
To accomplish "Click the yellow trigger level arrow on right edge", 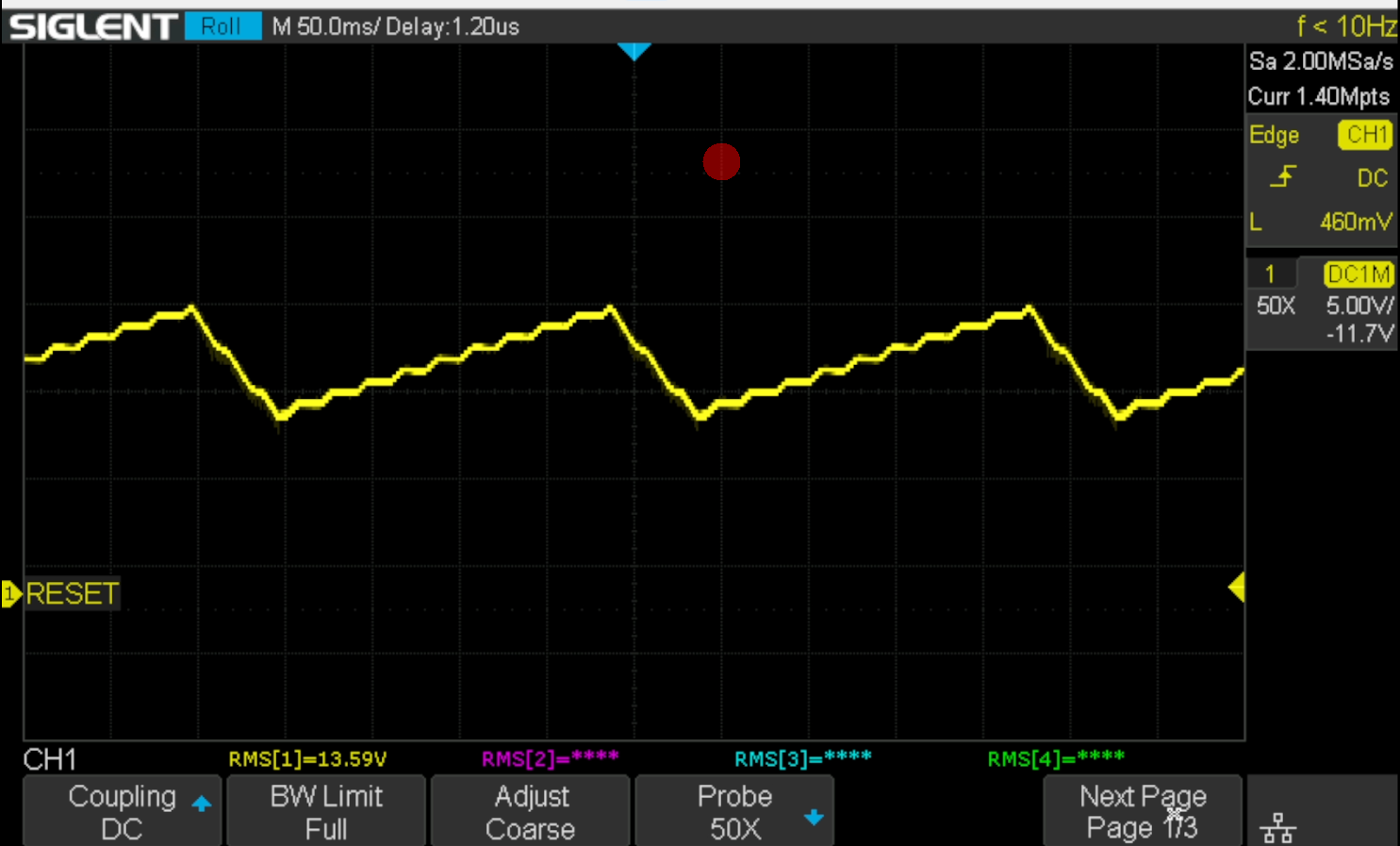I will (x=1236, y=588).
